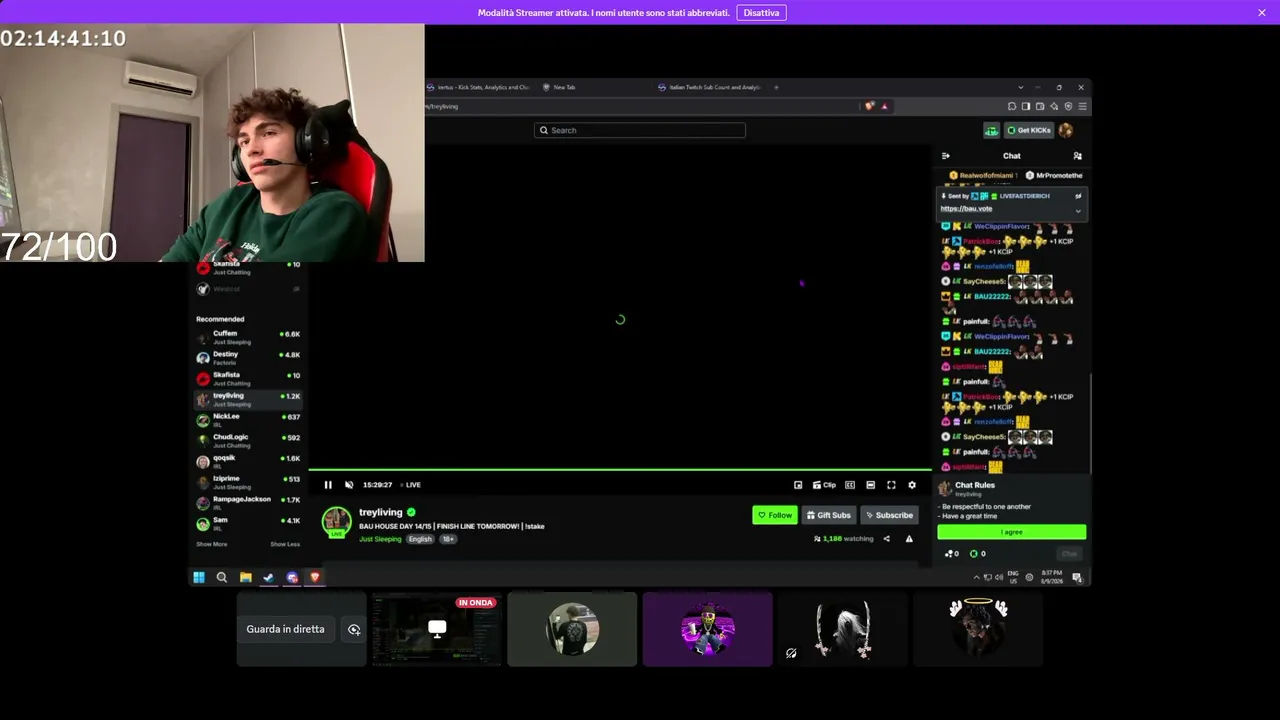This screenshot has height=720, width=1280.
Task: Open Windows taskbar search
Action: pyautogui.click(x=222, y=577)
